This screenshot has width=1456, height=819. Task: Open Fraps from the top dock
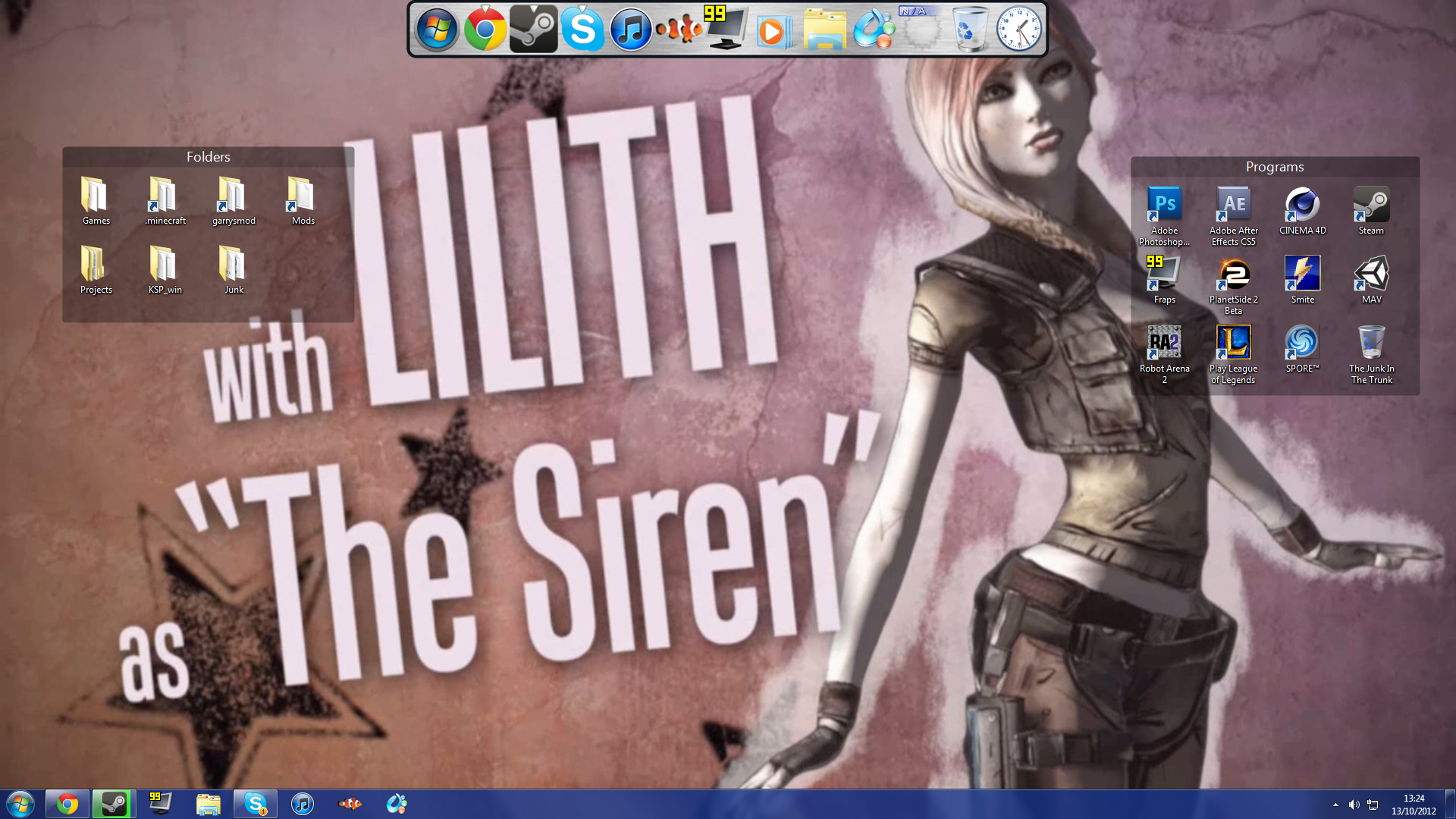726,28
